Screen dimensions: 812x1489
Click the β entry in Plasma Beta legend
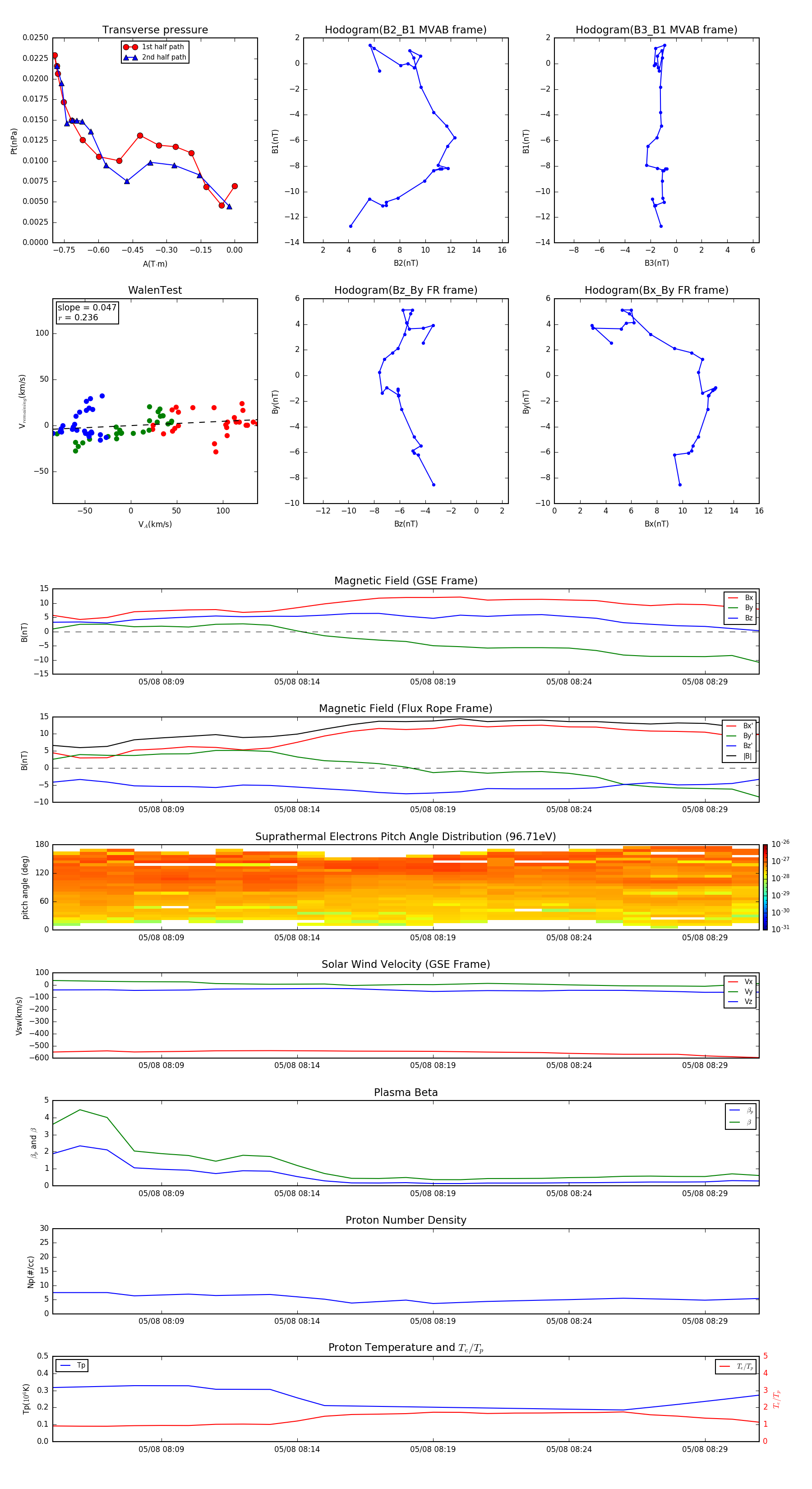741,1122
